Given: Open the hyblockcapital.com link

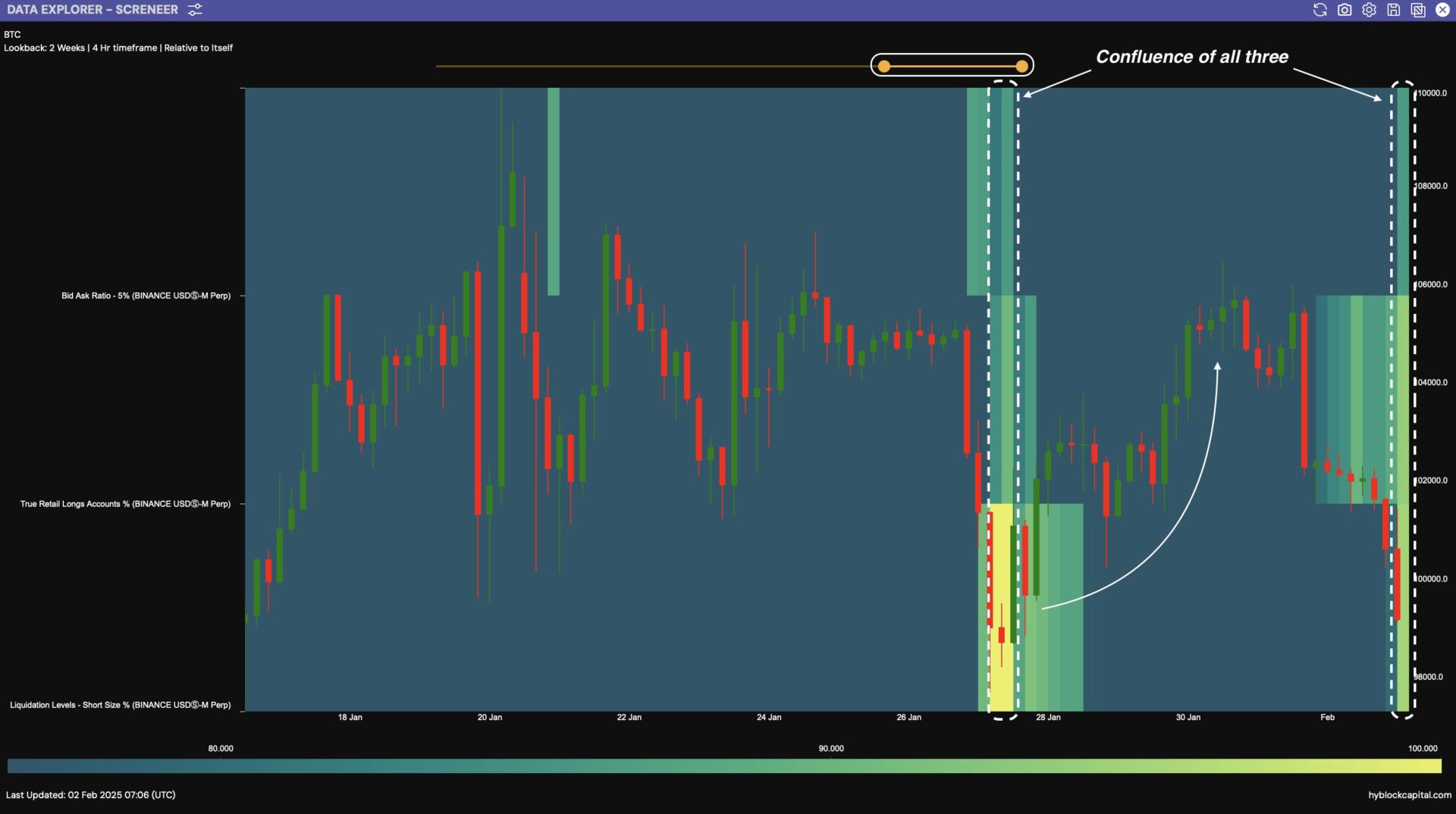Looking at the screenshot, I should (x=1409, y=795).
